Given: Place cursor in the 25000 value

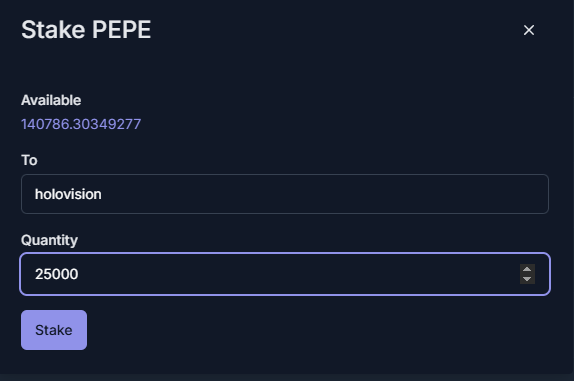Looking at the screenshot, I should coord(56,274).
